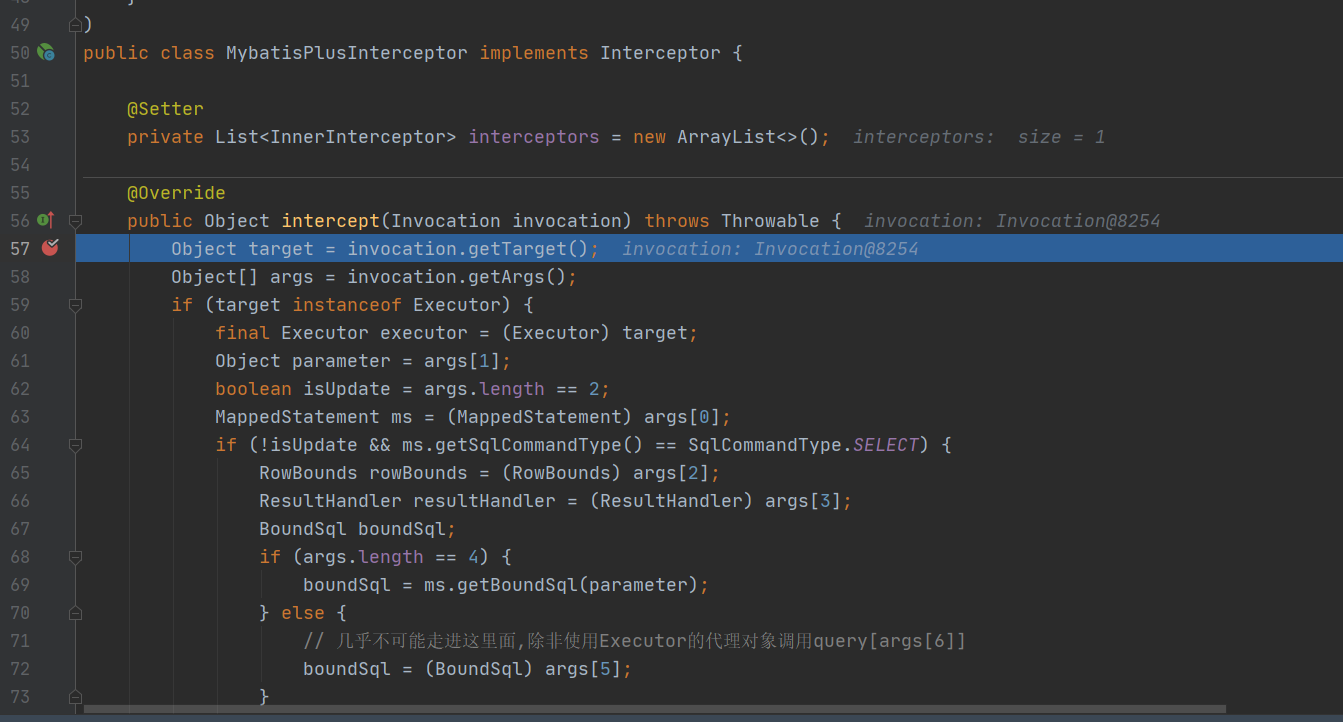This screenshot has width=1343, height=722.
Task: Click the Throwable exception type
Action: pyautogui.click(x=770, y=221)
